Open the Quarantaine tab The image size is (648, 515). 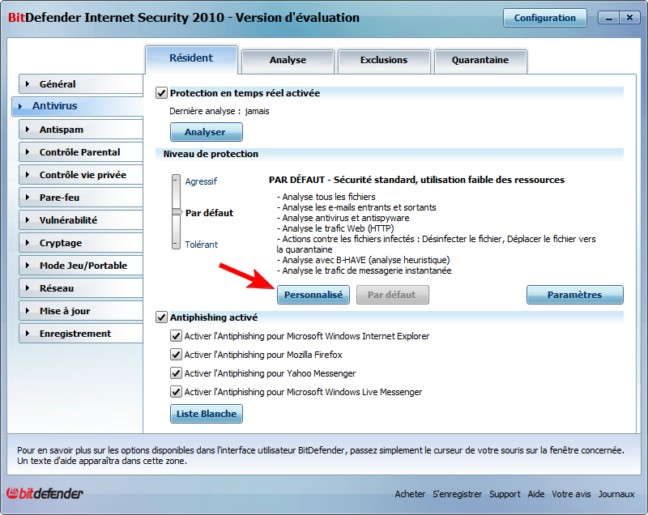coord(480,60)
